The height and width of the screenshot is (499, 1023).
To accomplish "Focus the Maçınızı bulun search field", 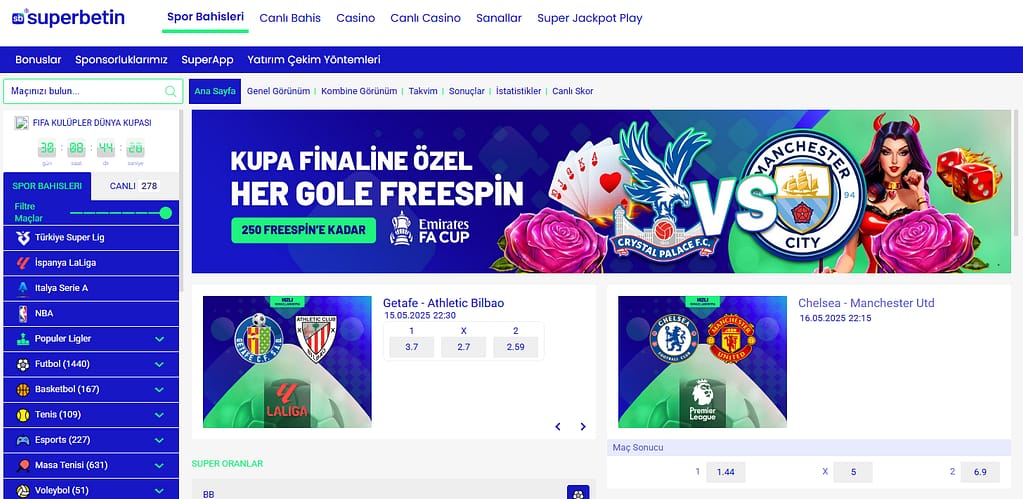I will [x=93, y=91].
